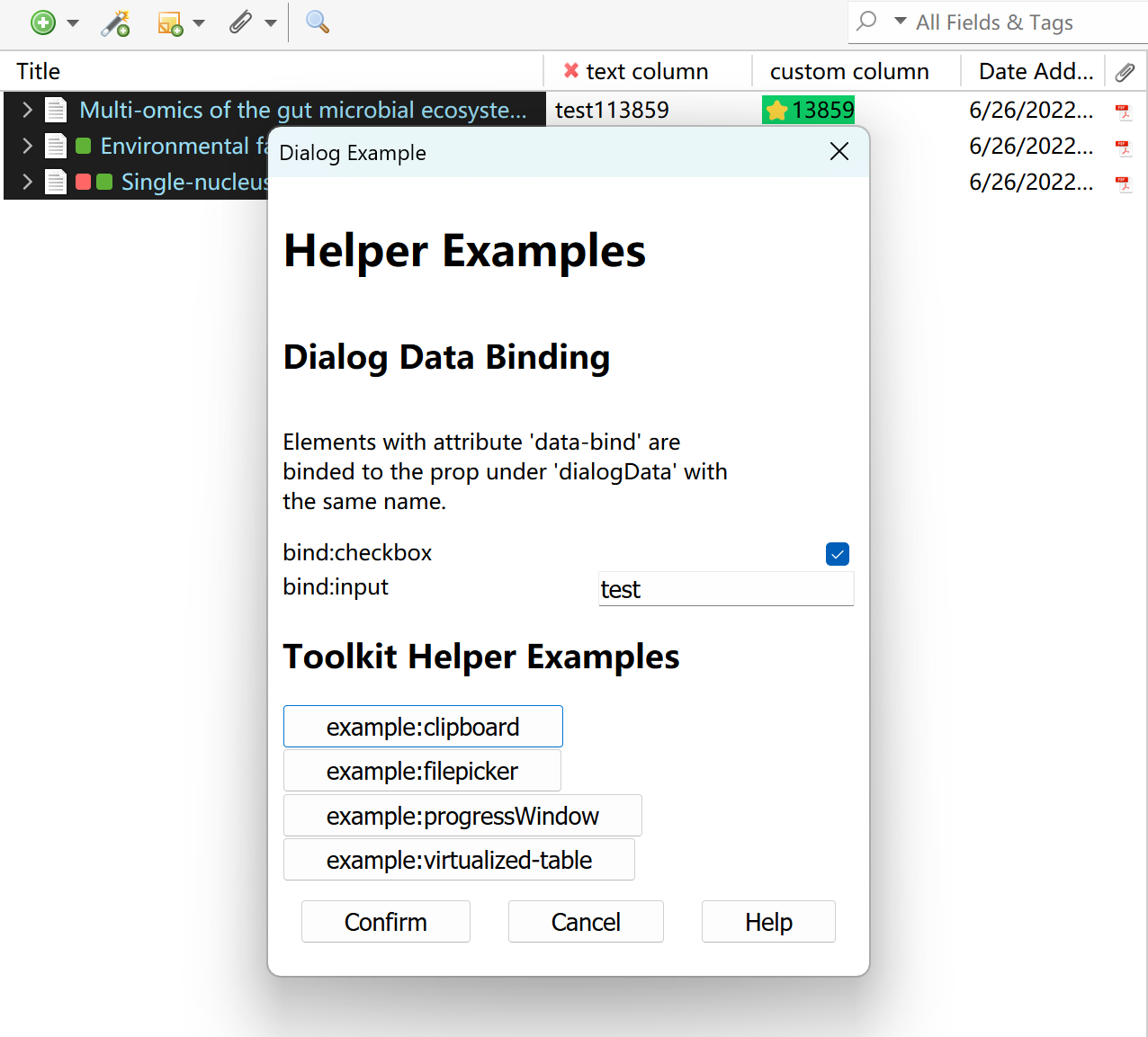
Task: Cancel the dialog
Action: tap(586, 922)
